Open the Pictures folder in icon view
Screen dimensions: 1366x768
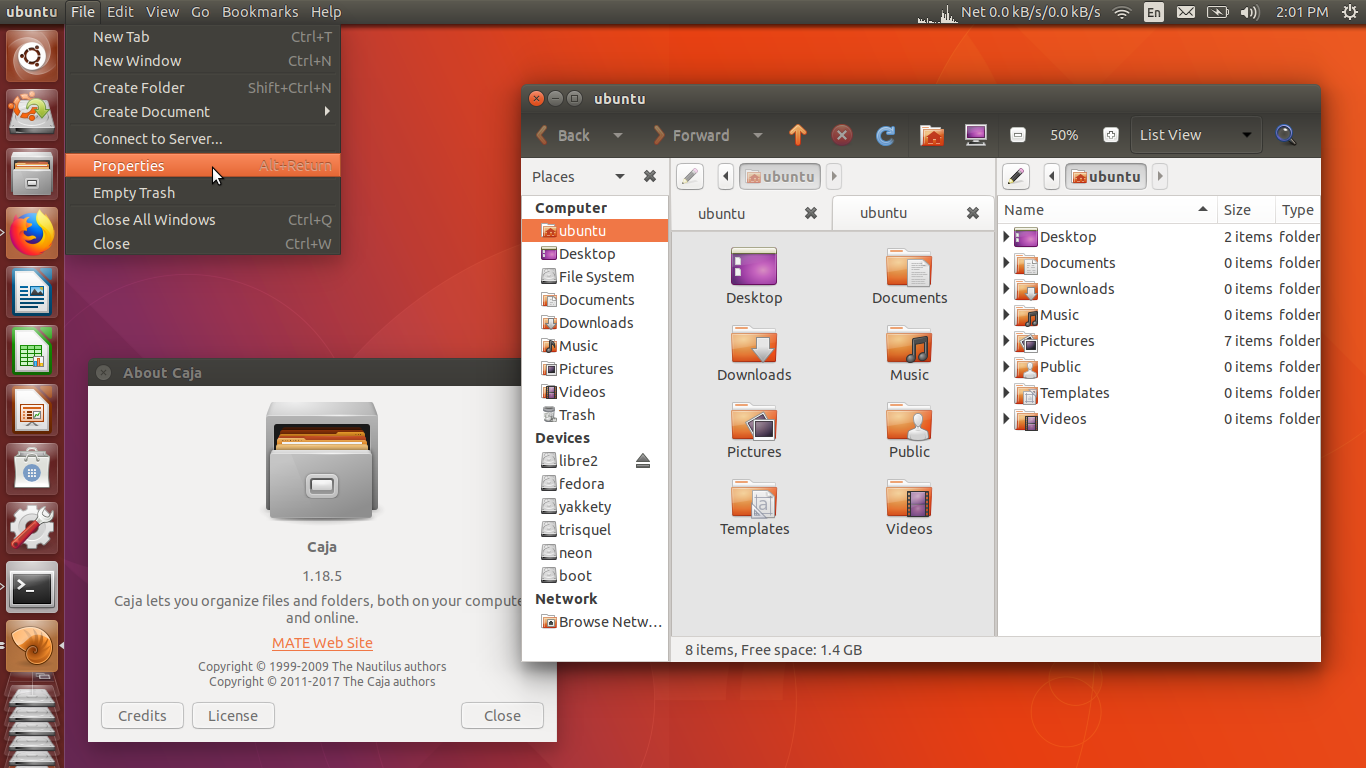(x=754, y=430)
